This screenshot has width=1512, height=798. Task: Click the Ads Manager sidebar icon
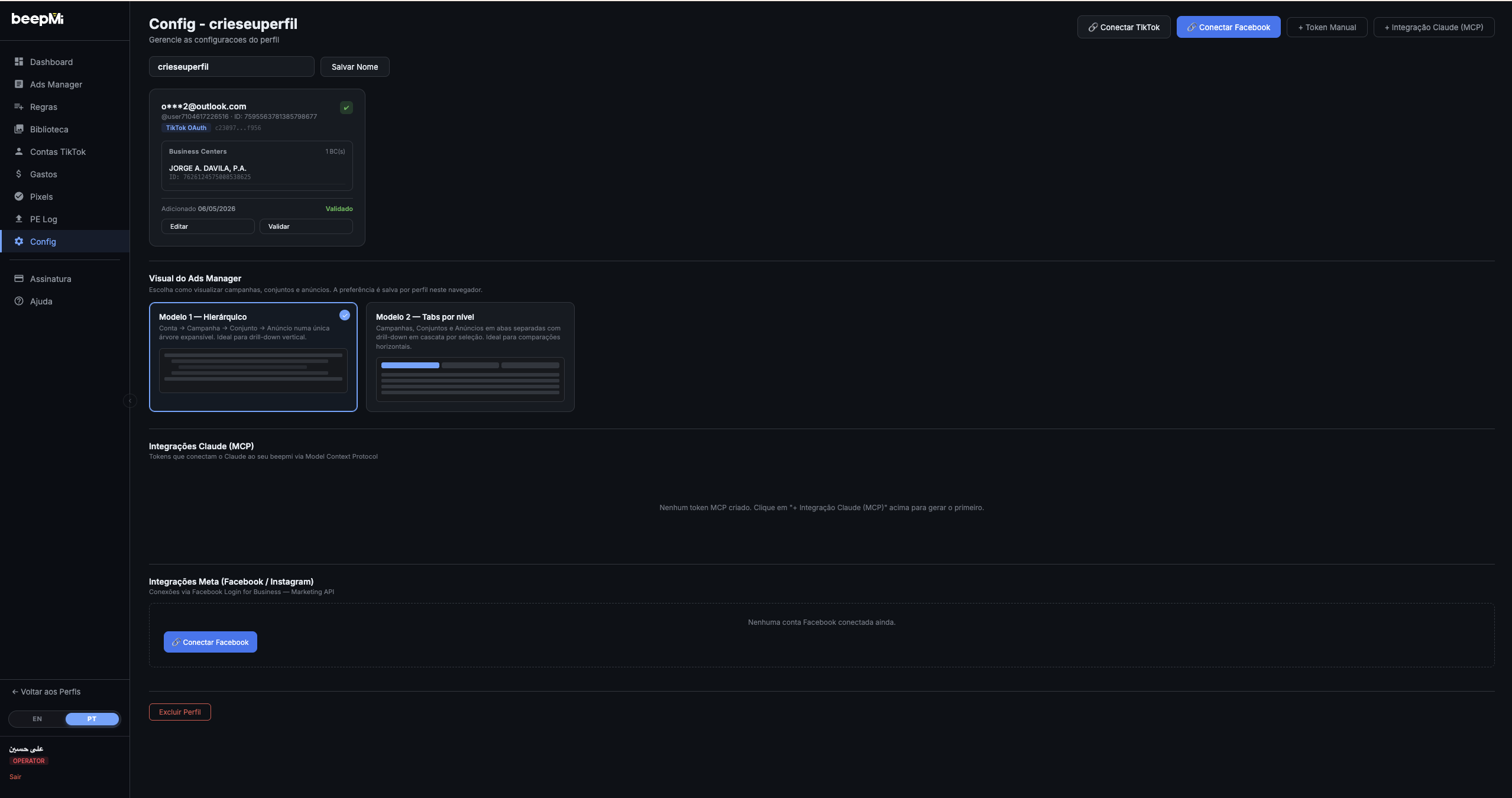click(x=19, y=84)
